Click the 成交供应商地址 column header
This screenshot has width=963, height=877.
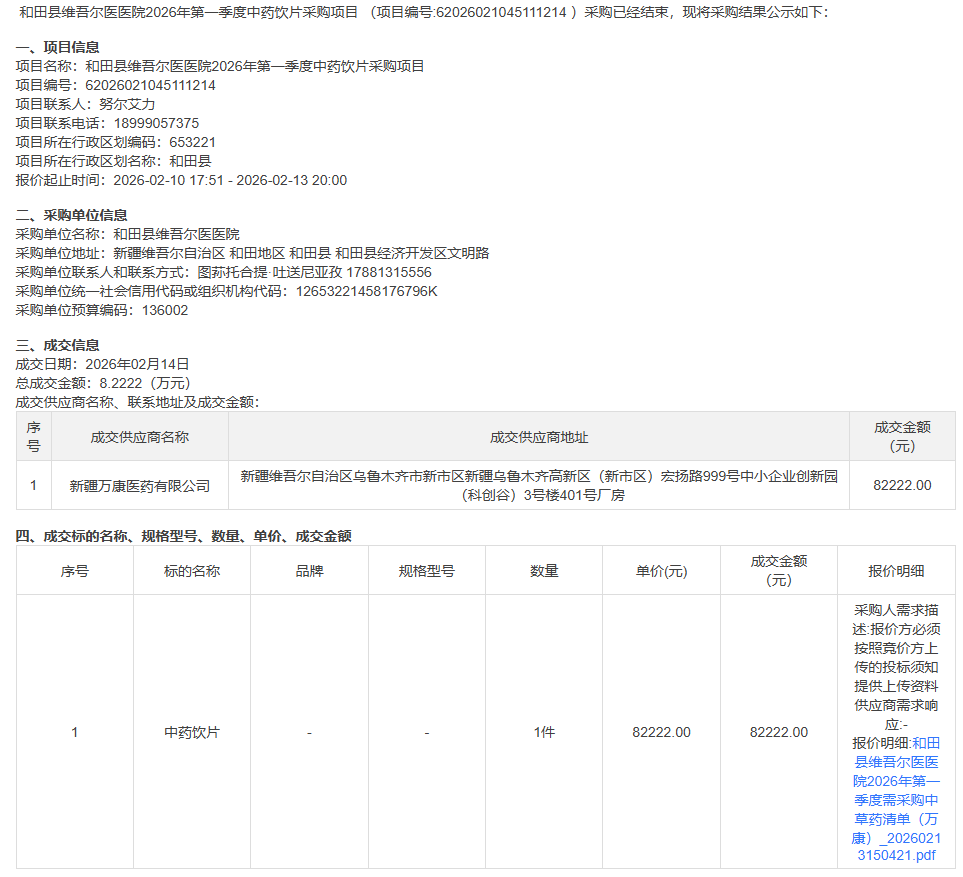(539, 437)
